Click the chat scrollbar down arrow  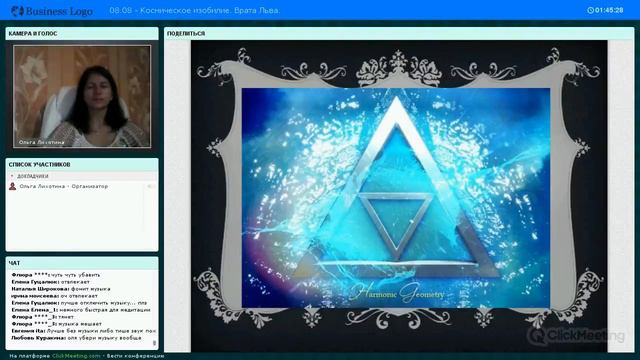(x=154, y=343)
